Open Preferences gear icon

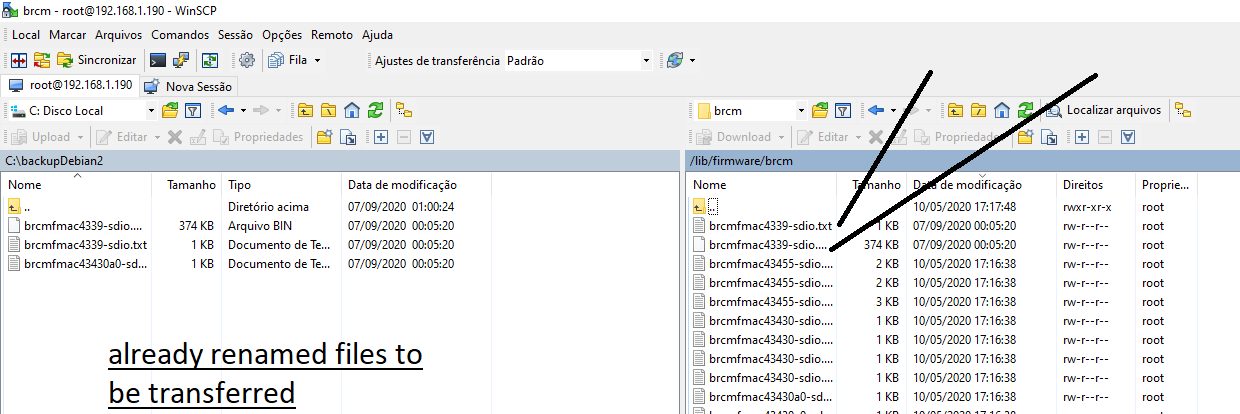tap(247, 60)
